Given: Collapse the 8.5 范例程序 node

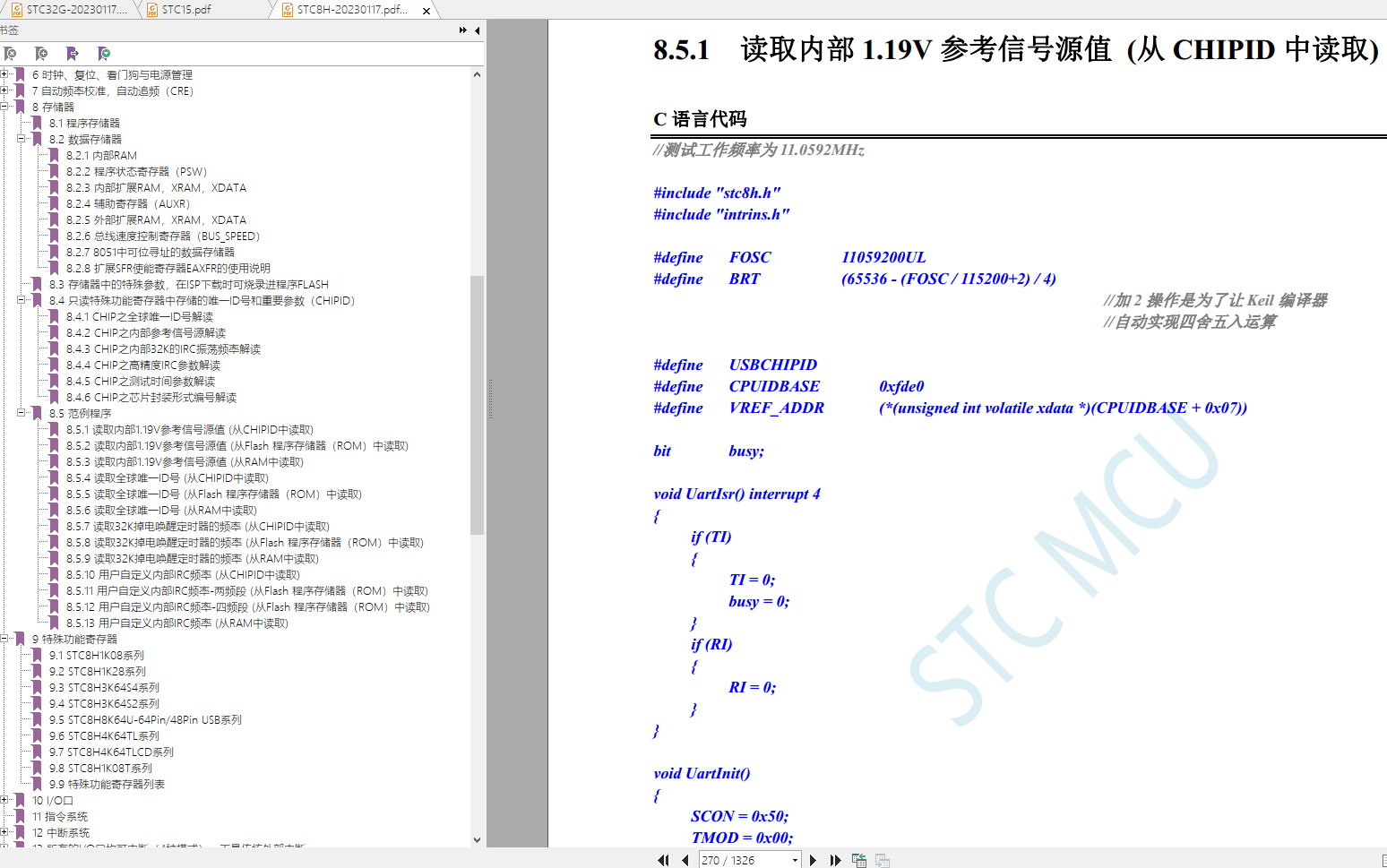Looking at the screenshot, I should [22, 413].
